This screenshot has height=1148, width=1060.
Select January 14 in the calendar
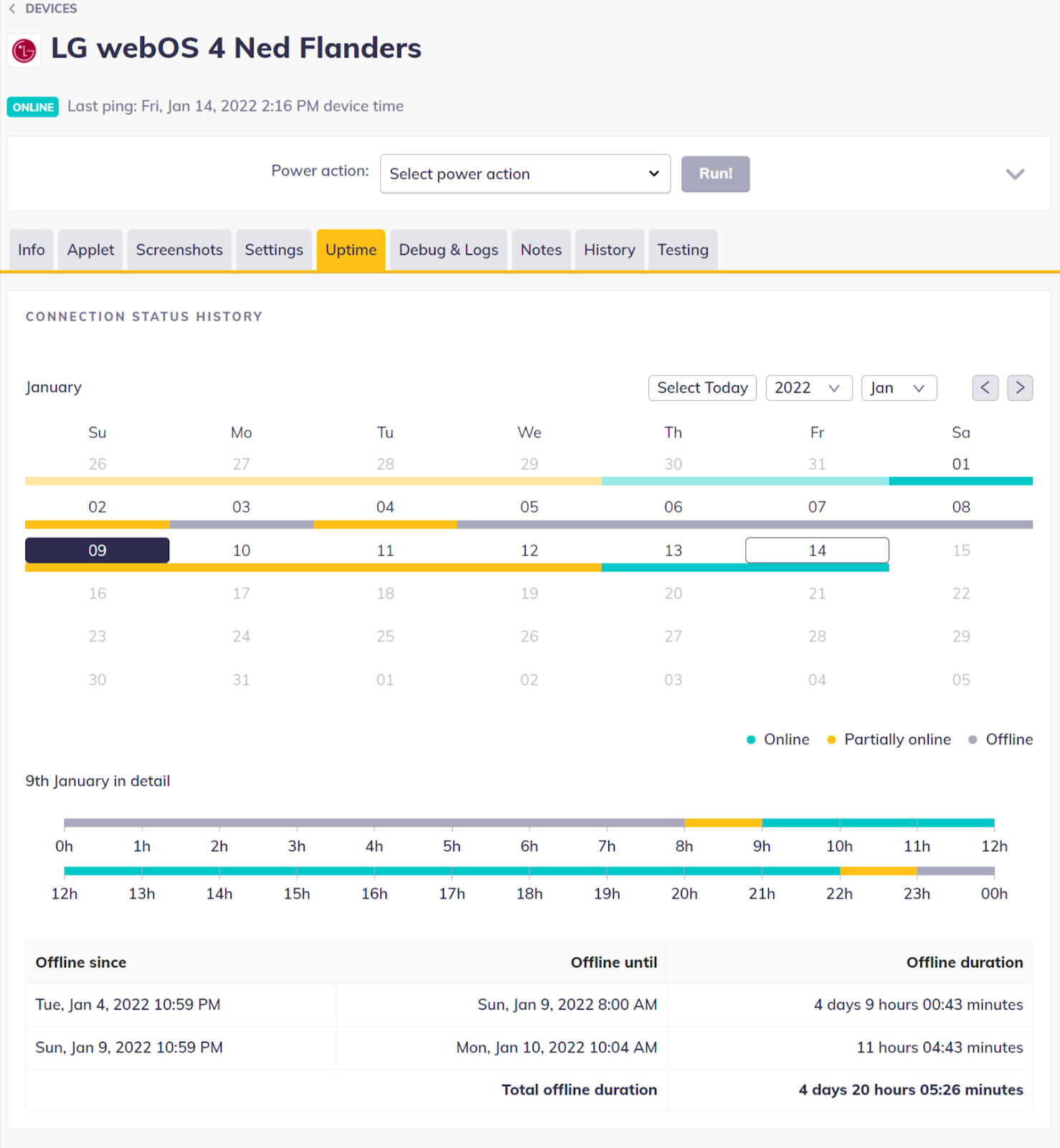coord(817,550)
